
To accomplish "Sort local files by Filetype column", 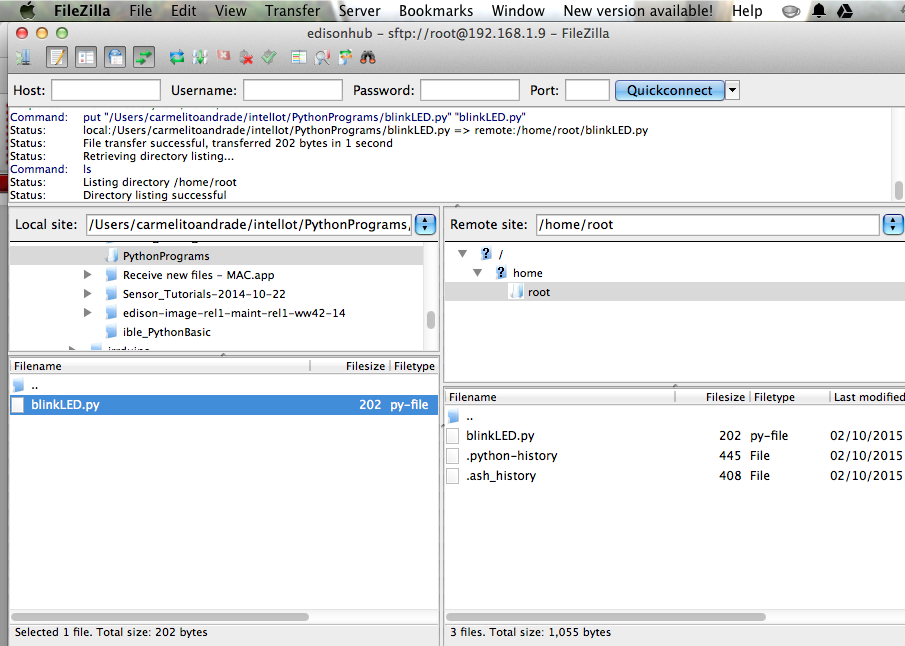I will point(414,366).
